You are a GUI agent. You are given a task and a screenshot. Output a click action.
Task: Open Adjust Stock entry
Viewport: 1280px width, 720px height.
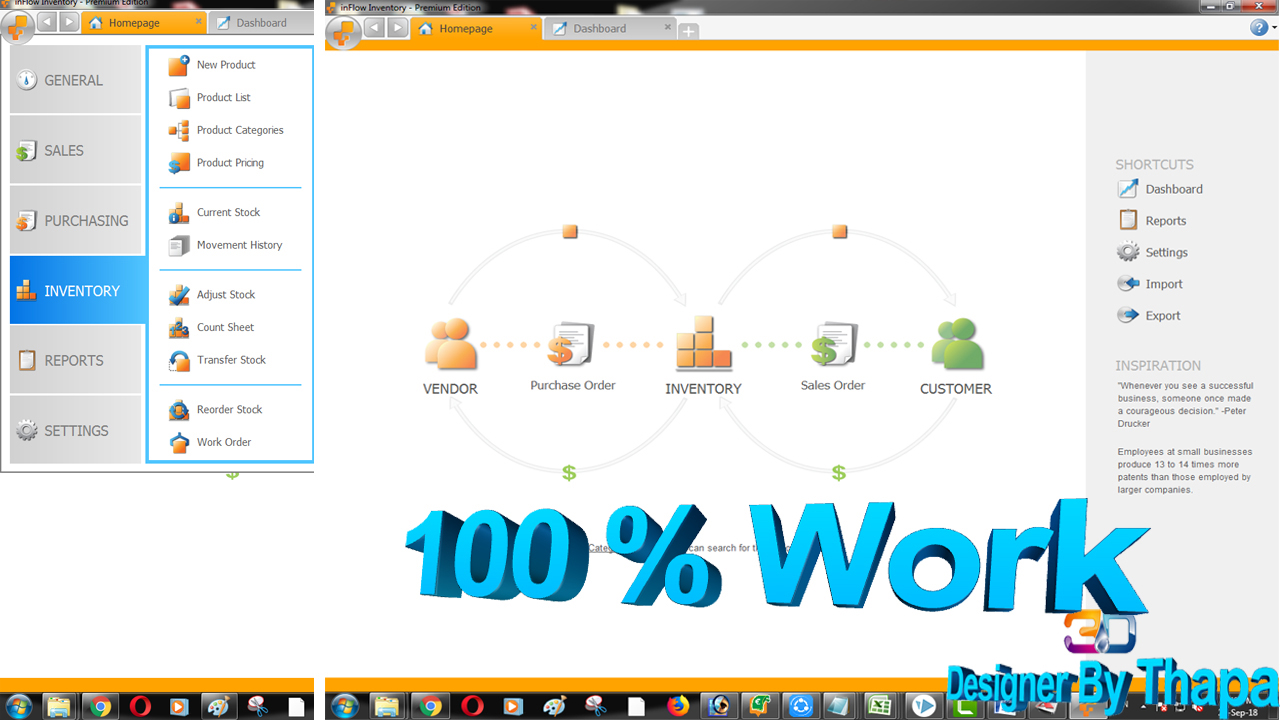coord(212,295)
